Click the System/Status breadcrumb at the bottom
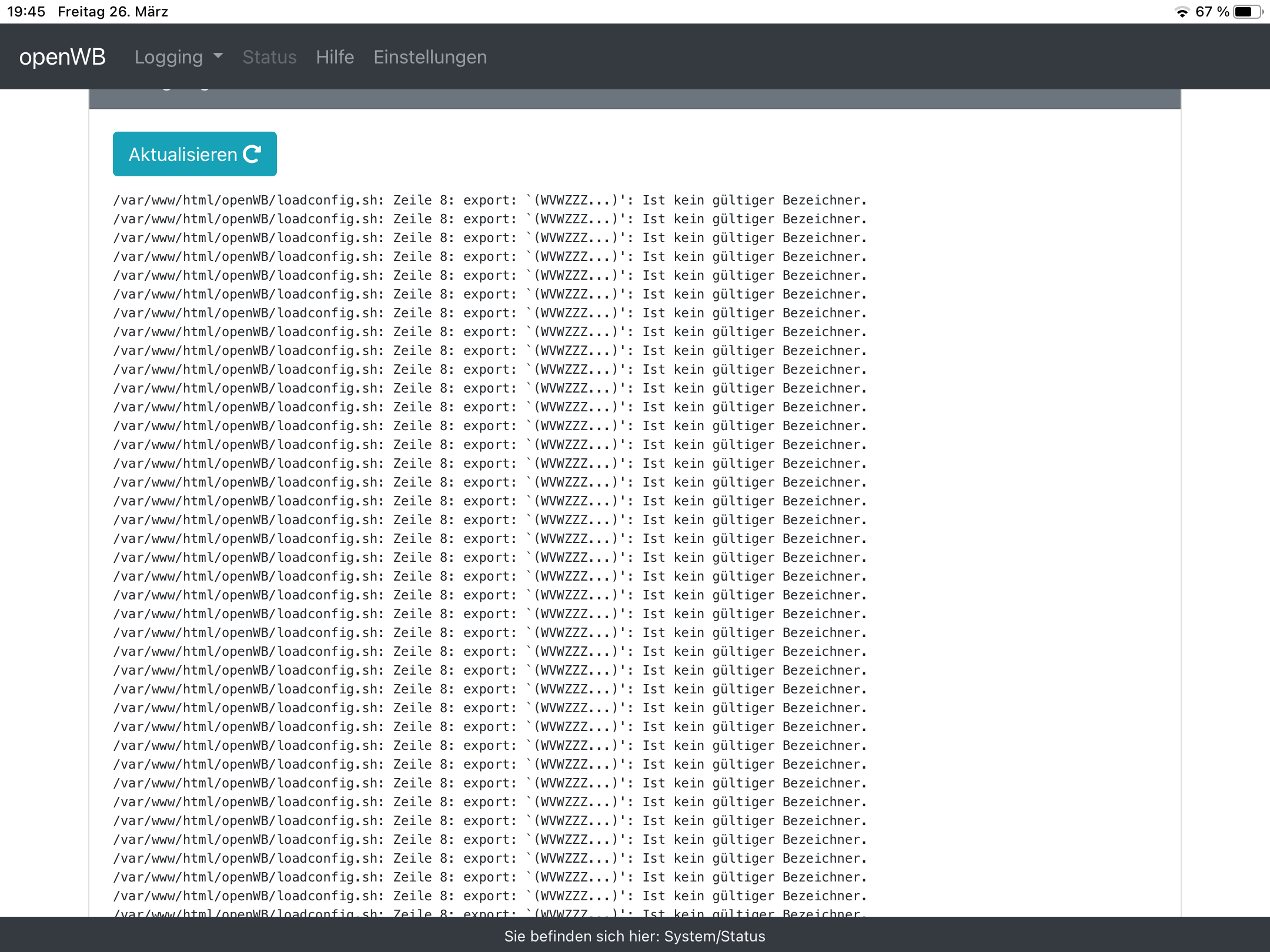This screenshot has width=1270, height=952. (x=635, y=936)
